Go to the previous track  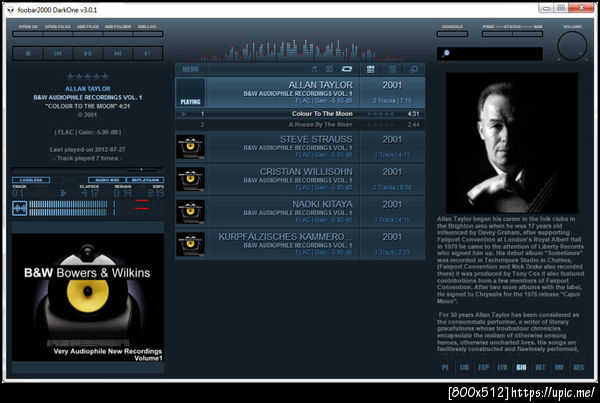[x=58, y=54]
